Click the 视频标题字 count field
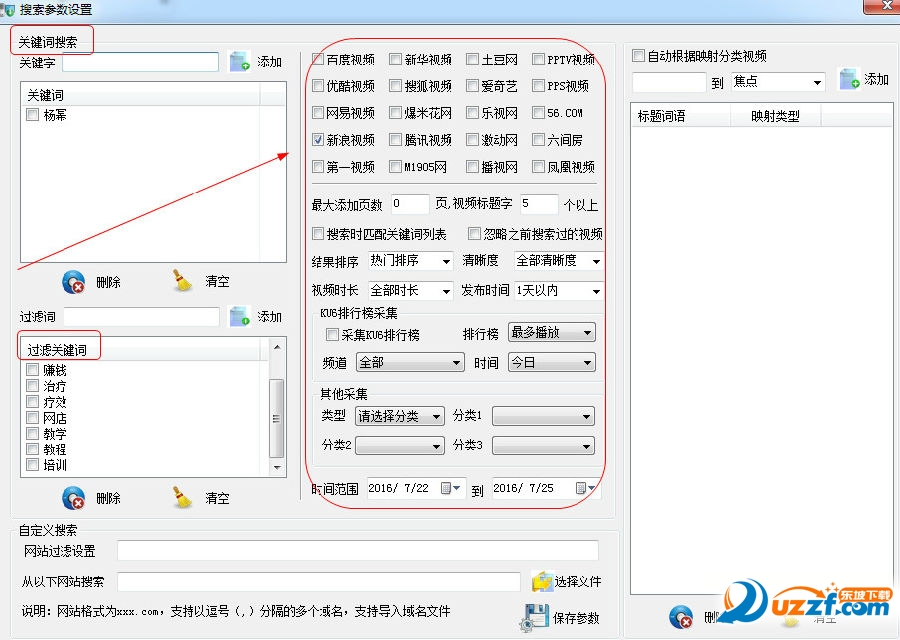 point(539,204)
